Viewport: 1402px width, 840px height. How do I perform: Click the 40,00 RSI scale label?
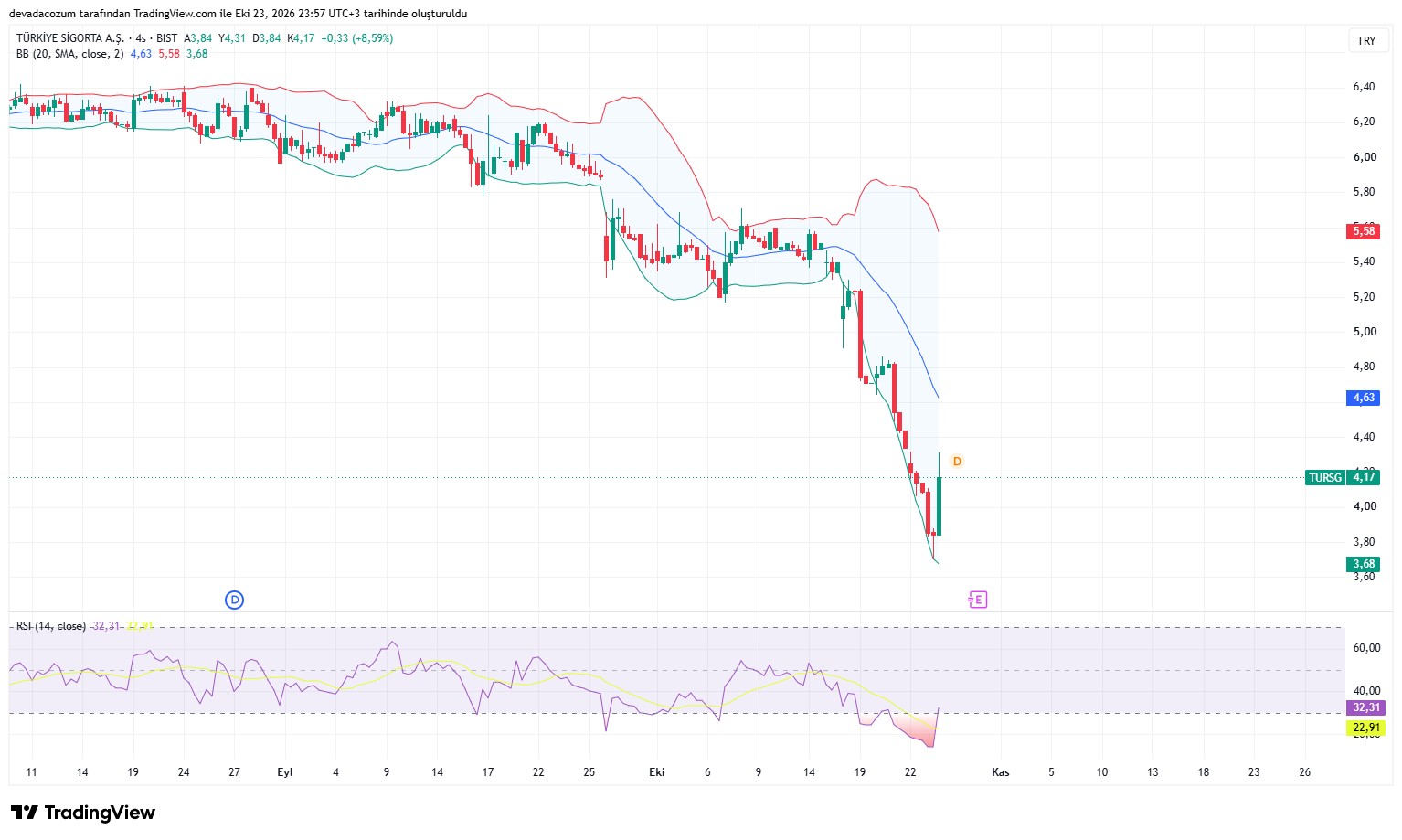(1367, 691)
